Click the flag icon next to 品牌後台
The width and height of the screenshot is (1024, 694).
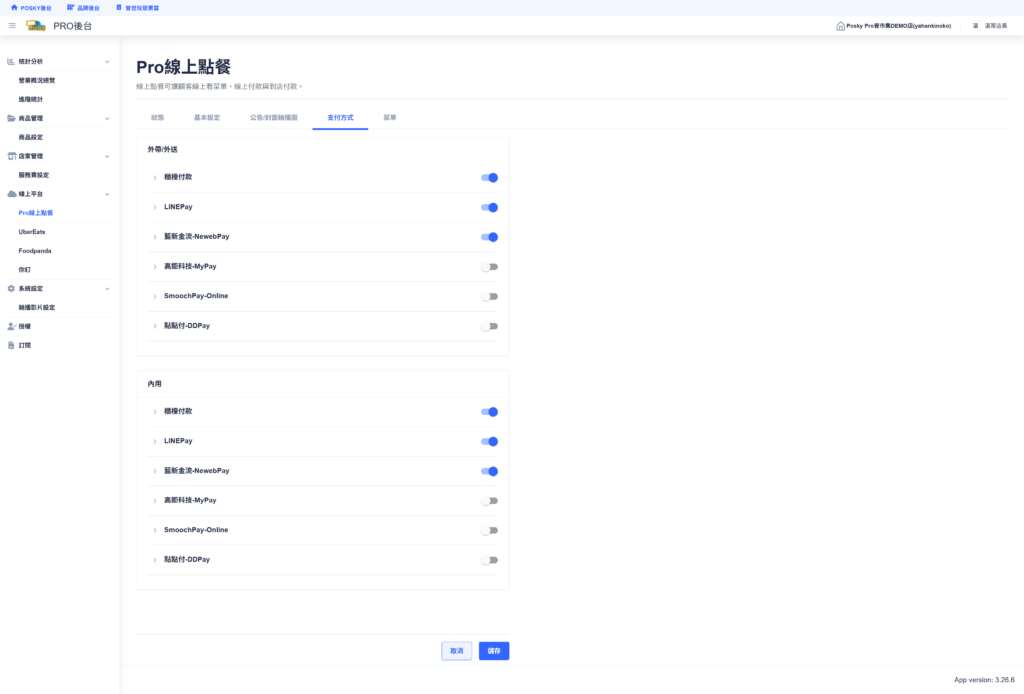71,8
